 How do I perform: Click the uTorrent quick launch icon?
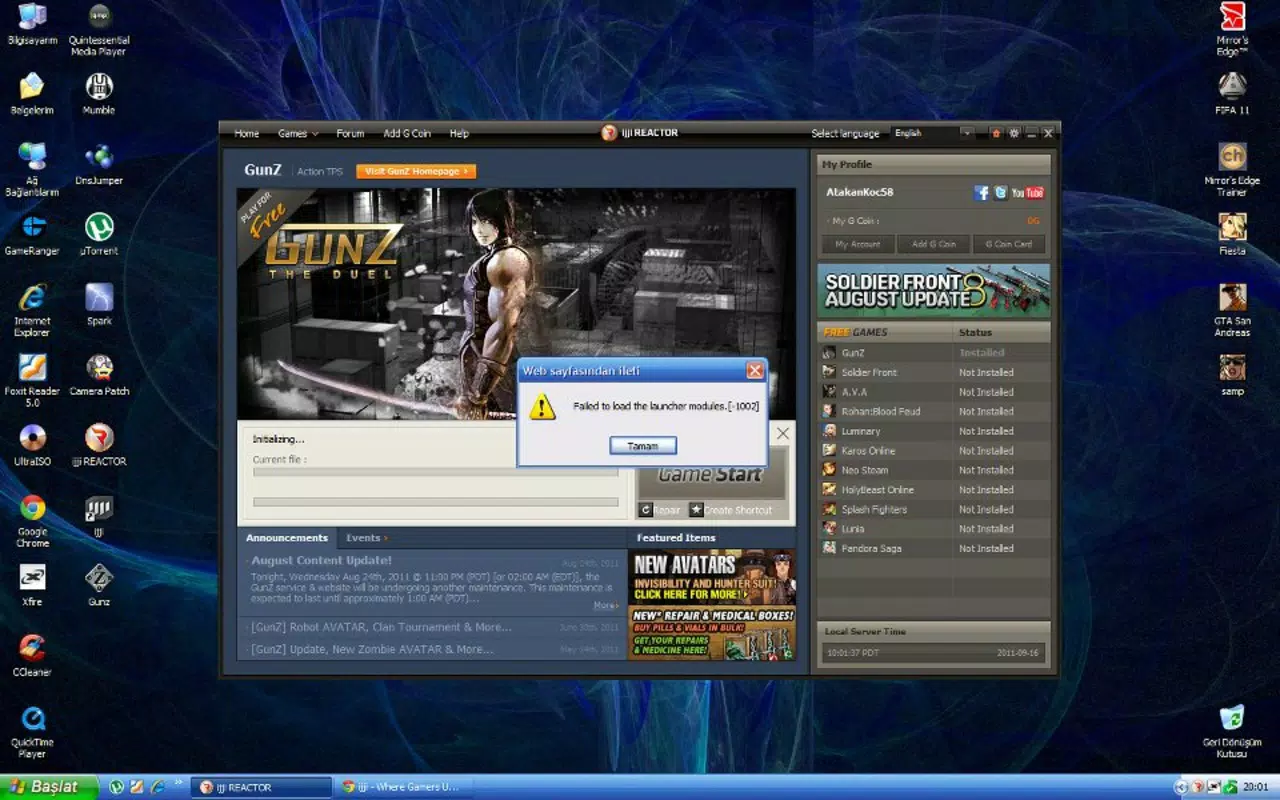[x=116, y=787]
